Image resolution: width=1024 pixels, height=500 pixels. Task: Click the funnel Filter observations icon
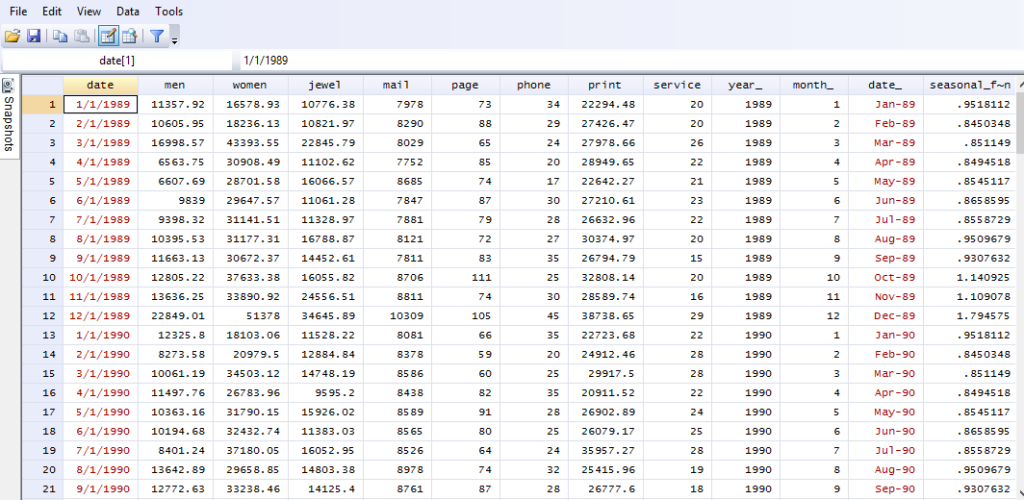coord(157,36)
